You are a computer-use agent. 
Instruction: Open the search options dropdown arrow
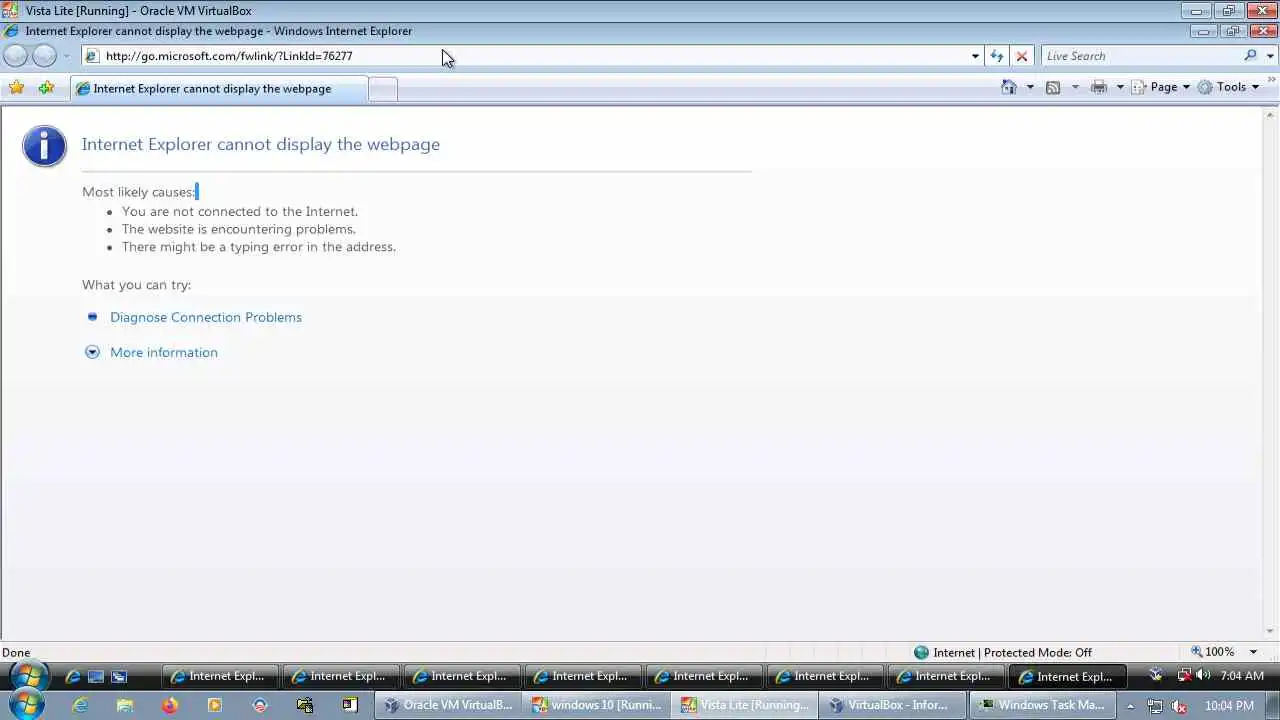1269,56
